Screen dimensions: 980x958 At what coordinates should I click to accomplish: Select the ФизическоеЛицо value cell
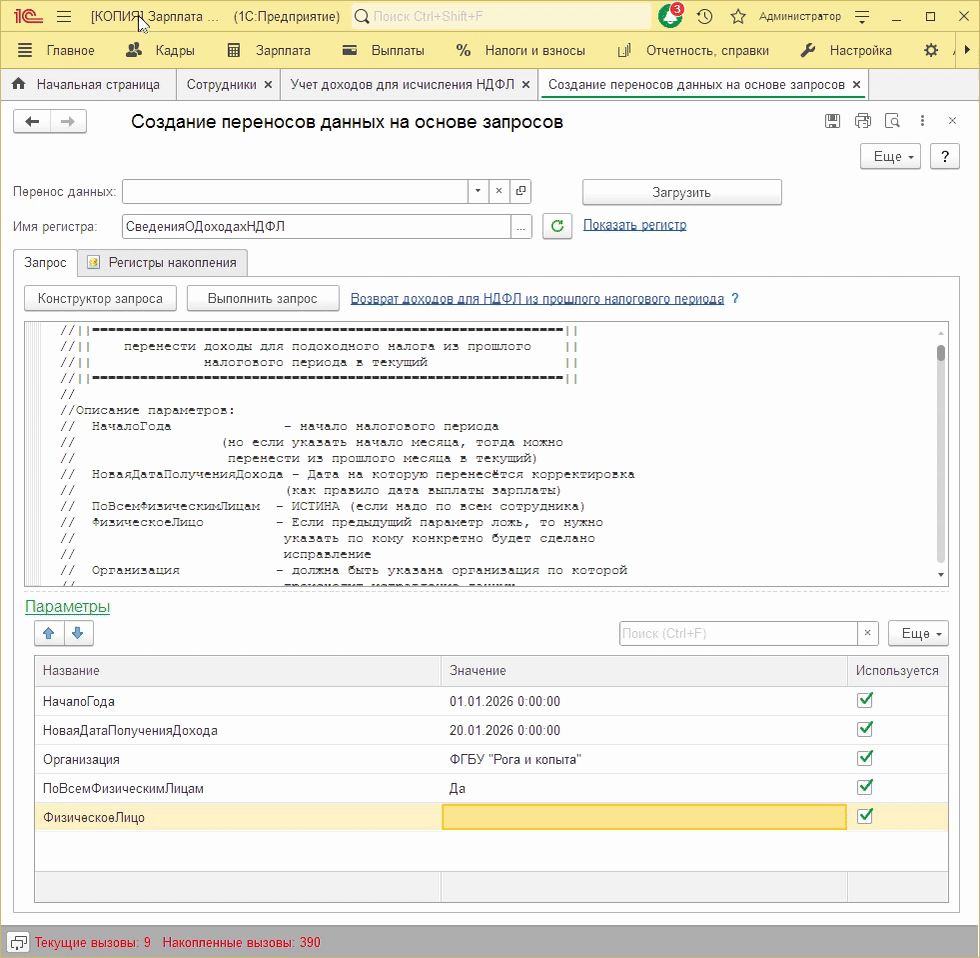tap(644, 817)
